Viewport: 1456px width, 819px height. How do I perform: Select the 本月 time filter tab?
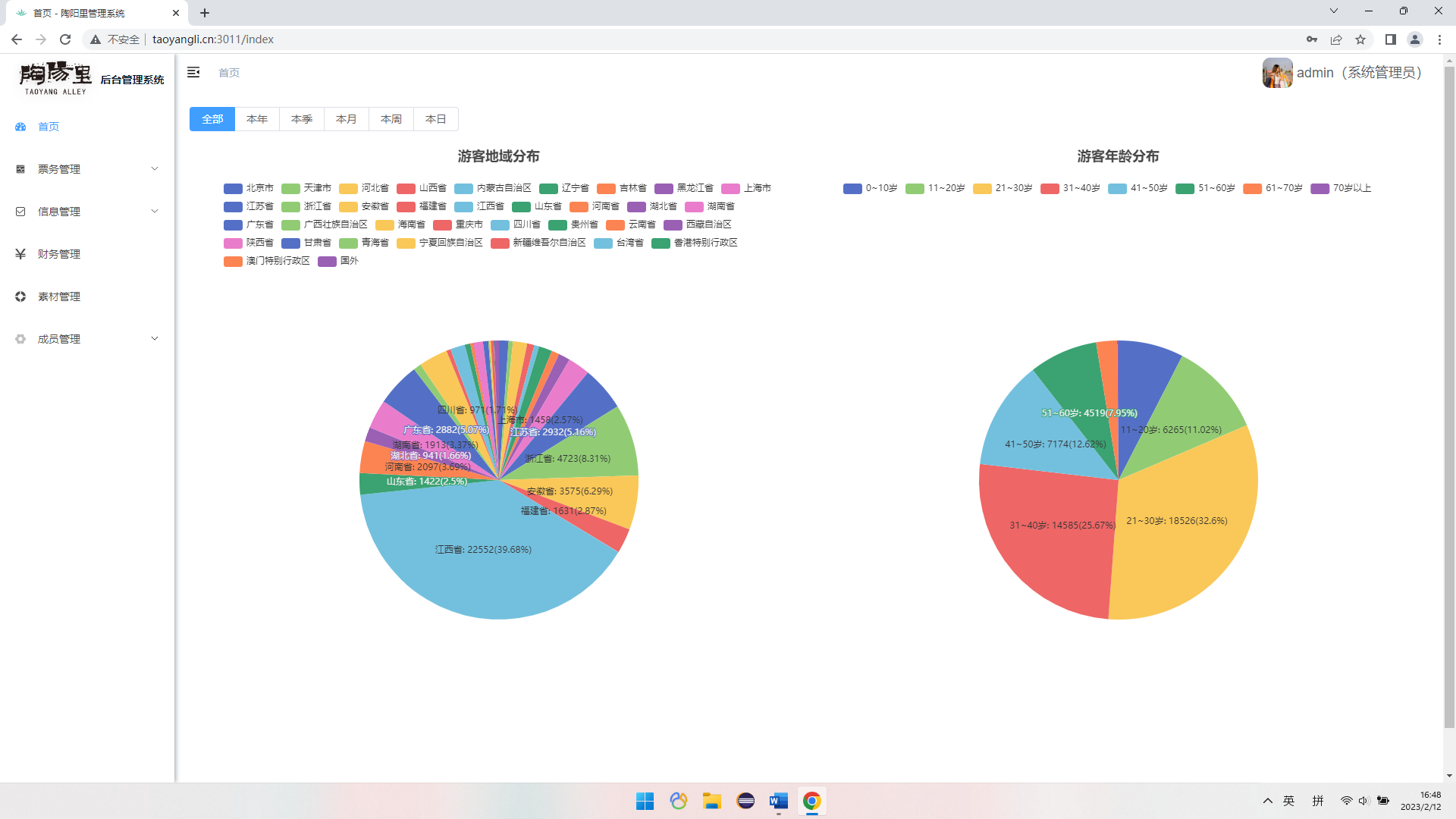347,119
